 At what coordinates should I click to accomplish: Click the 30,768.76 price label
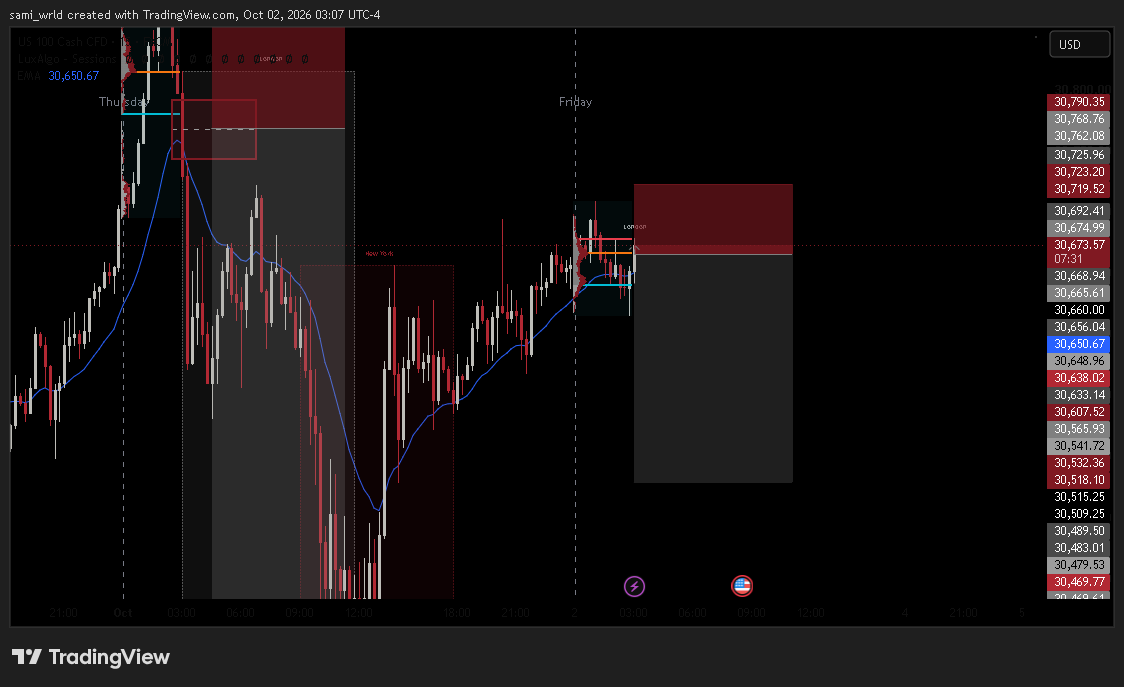click(1079, 119)
